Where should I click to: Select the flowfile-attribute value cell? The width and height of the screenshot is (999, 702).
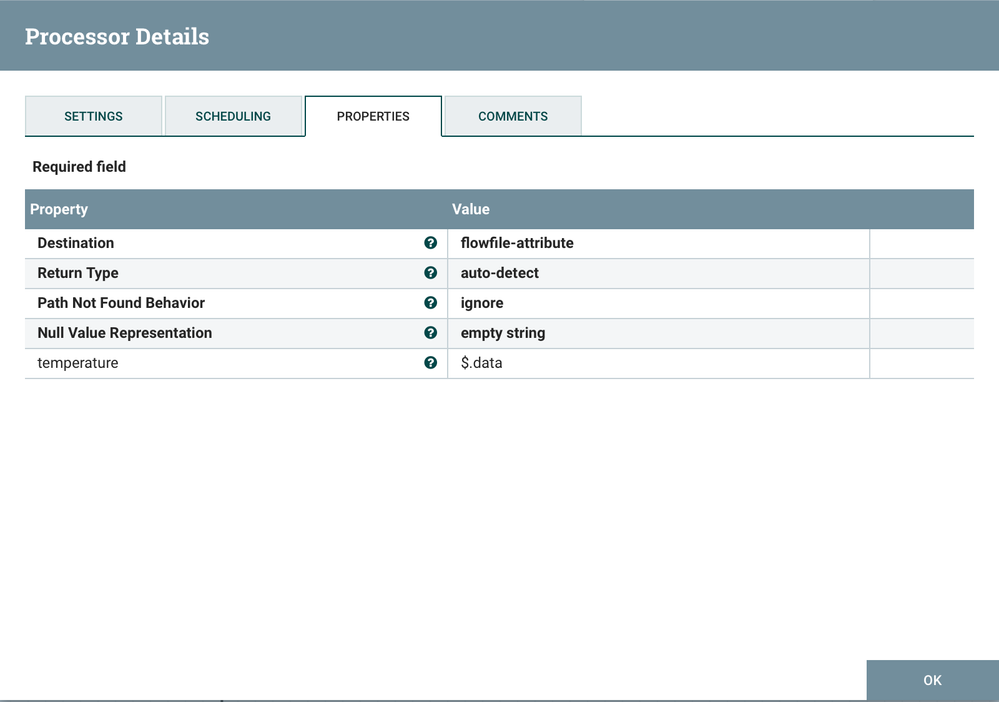659,243
